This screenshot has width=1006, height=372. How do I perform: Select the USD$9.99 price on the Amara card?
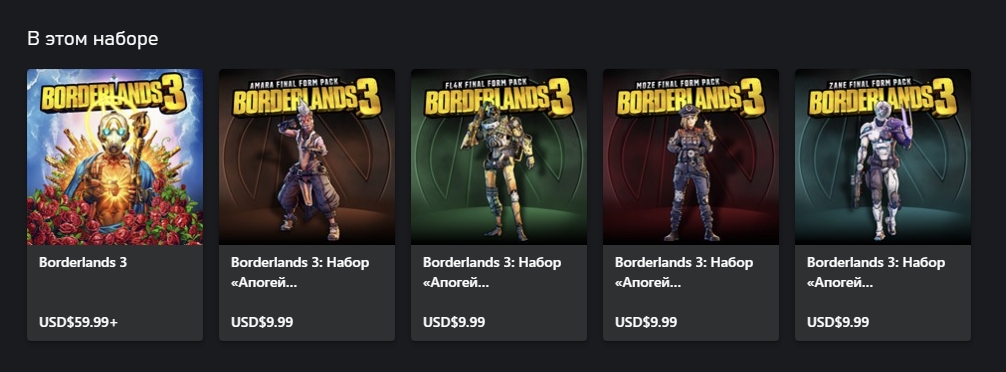coord(262,322)
